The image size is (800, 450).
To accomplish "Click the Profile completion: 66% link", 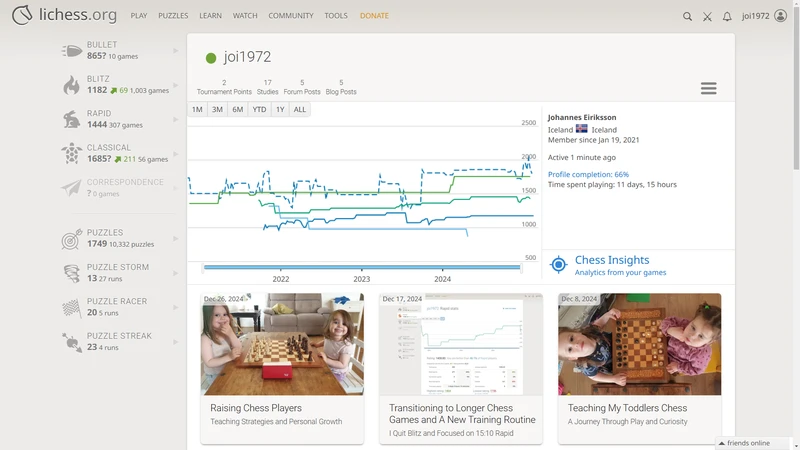I will (x=588, y=174).
